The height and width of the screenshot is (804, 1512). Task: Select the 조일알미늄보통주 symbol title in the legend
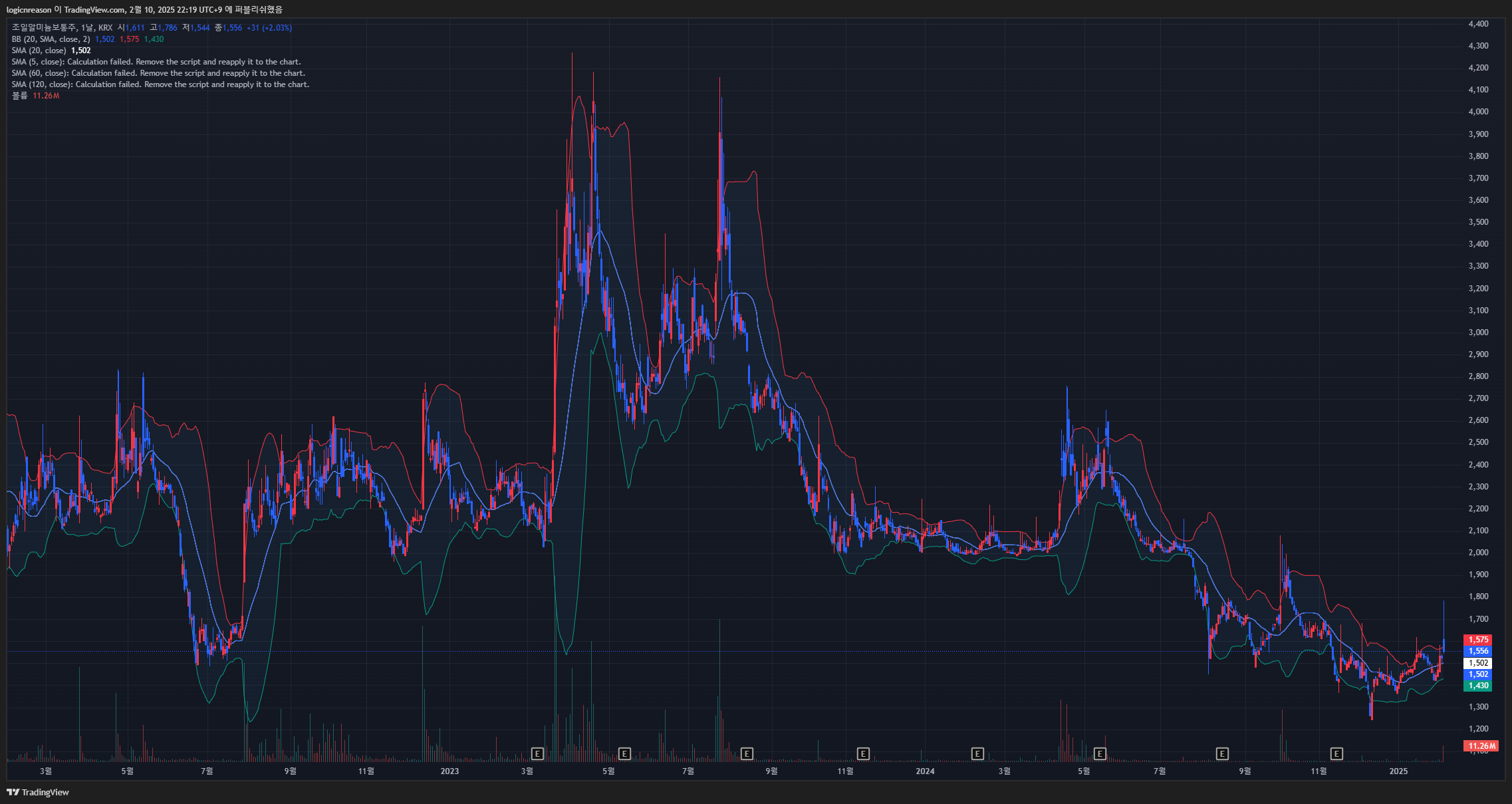(x=44, y=28)
